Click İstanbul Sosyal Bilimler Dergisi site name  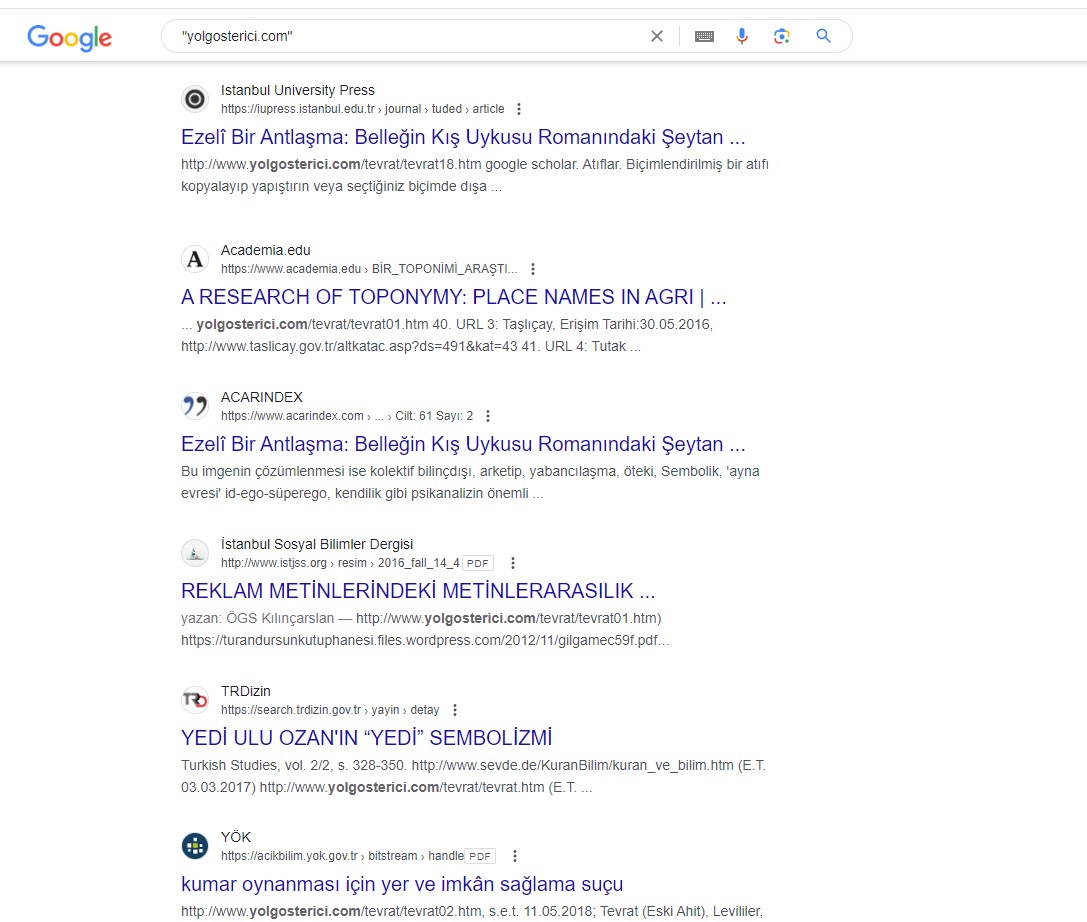(x=317, y=544)
